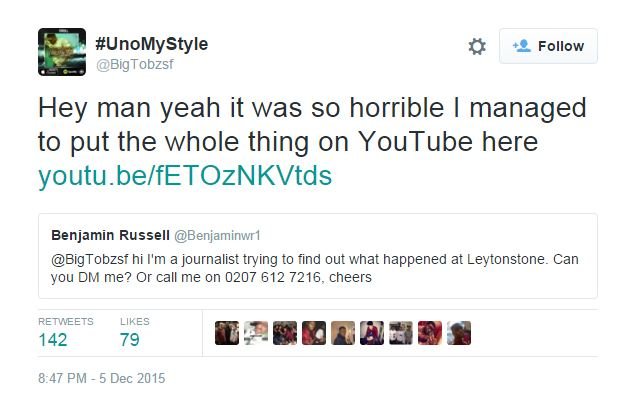
Task: Open fifth liker avatar in the row
Action: [343, 333]
